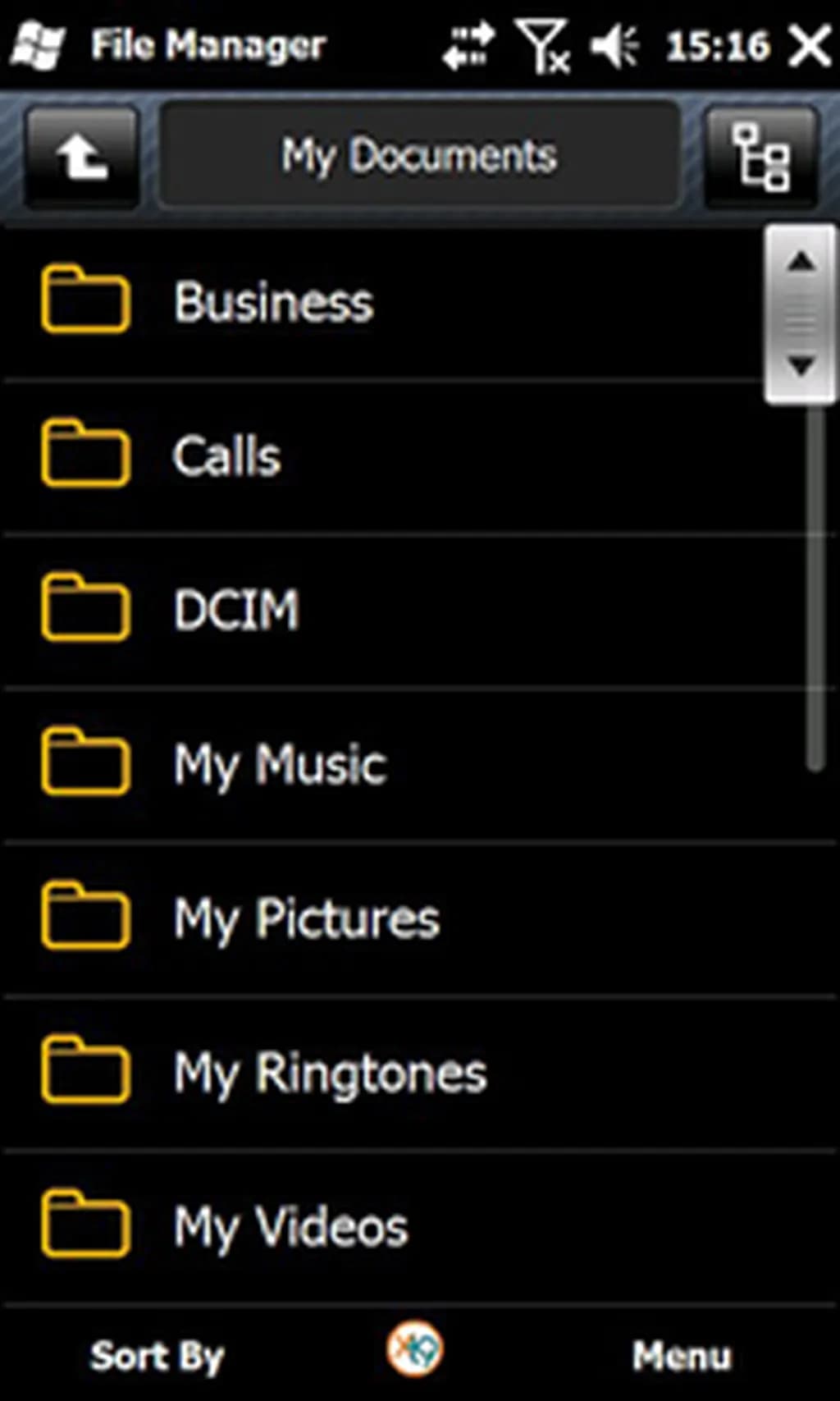Go up one folder level
Viewport: 840px width, 1401px height.
(81, 156)
